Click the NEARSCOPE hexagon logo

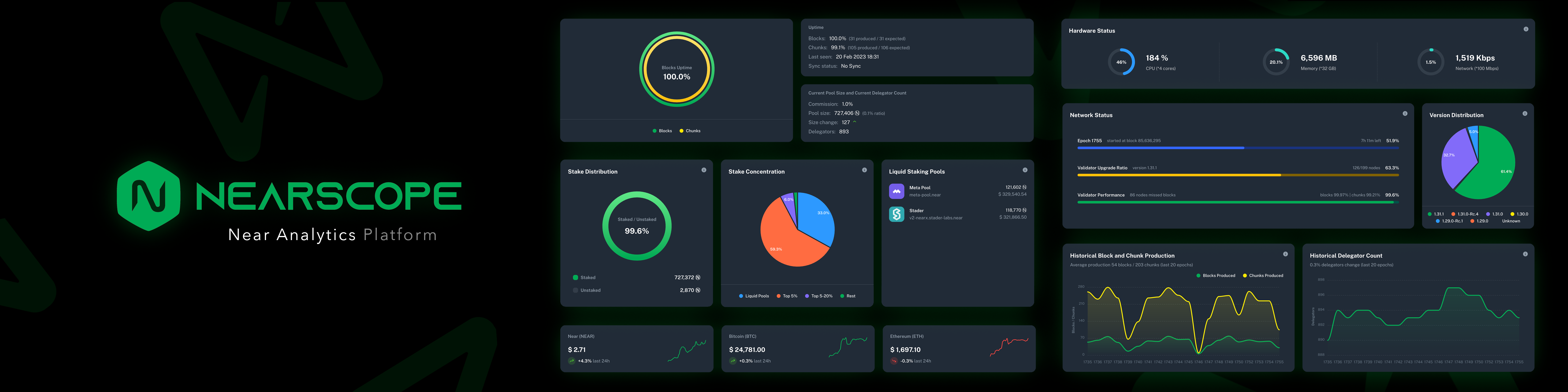[x=148, y=196]
